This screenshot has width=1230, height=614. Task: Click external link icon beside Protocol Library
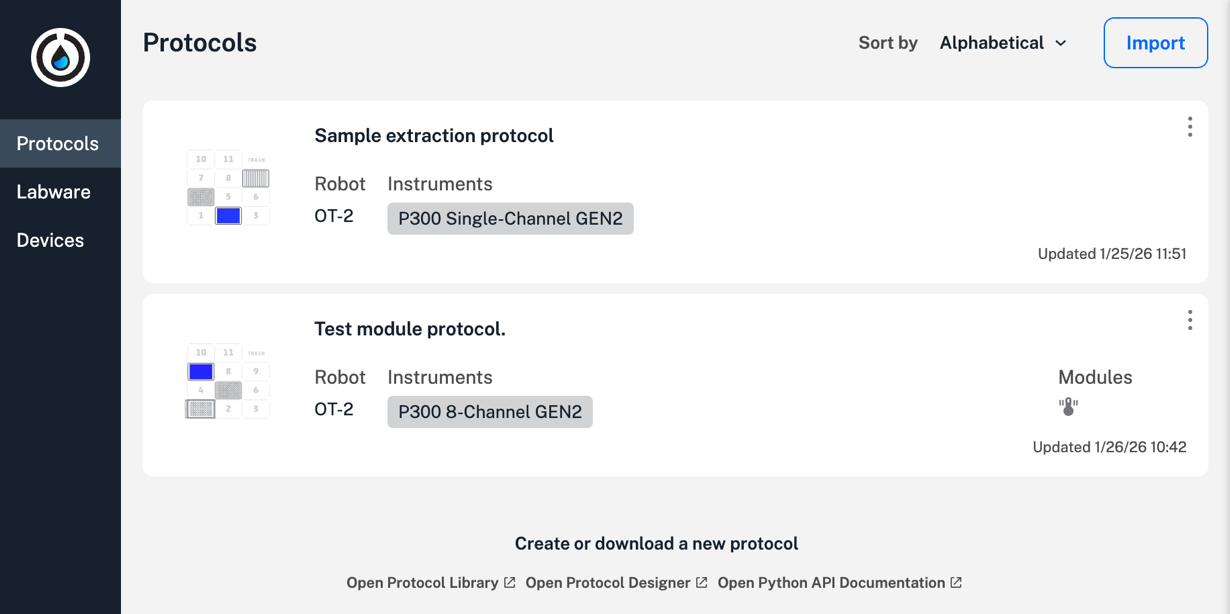click(510, 583)
